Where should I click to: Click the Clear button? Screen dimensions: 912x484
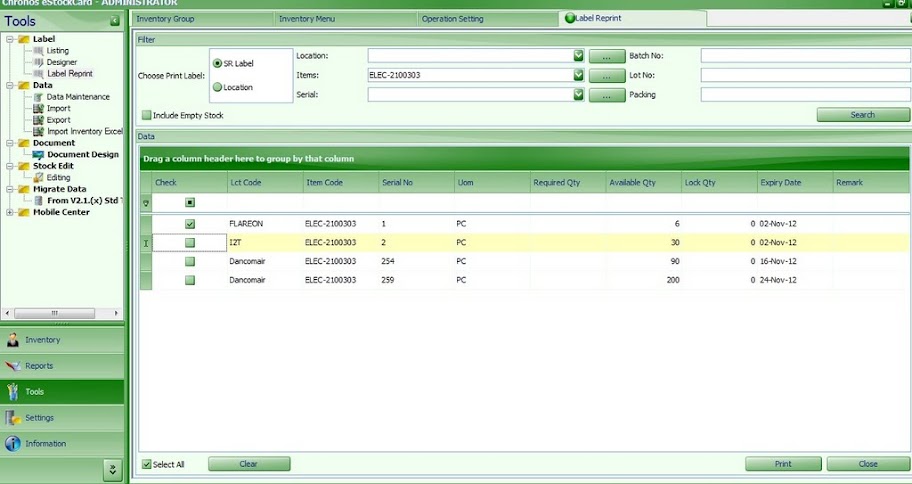[x=249, y=464]
